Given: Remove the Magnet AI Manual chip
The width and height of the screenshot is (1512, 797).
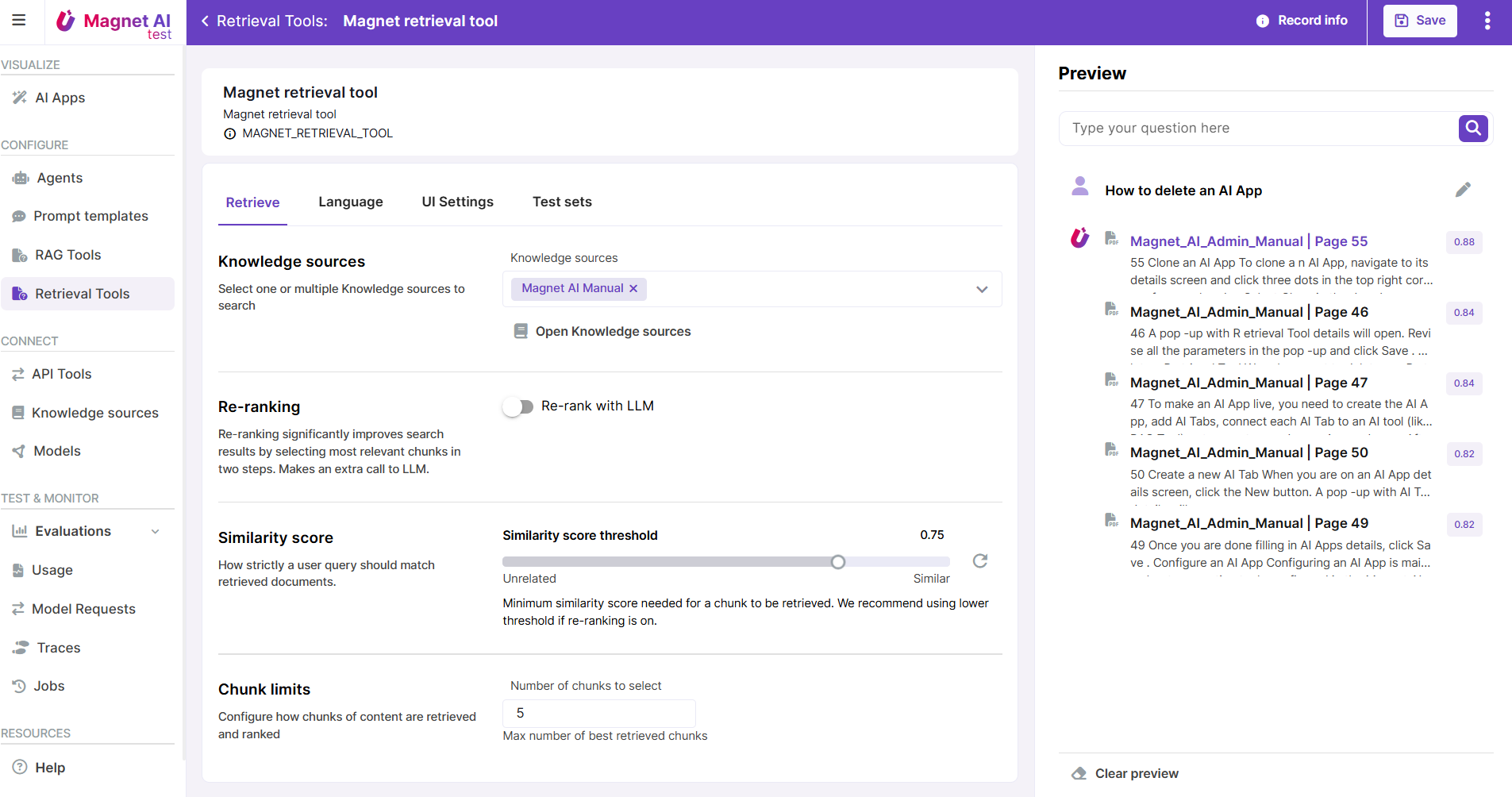Looking at the screenshot, I should point(633,289).
